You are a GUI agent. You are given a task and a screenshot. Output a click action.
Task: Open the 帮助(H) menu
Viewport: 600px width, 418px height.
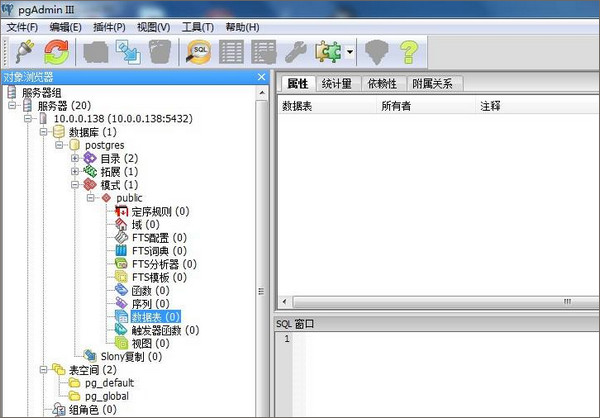pos(242,27)
